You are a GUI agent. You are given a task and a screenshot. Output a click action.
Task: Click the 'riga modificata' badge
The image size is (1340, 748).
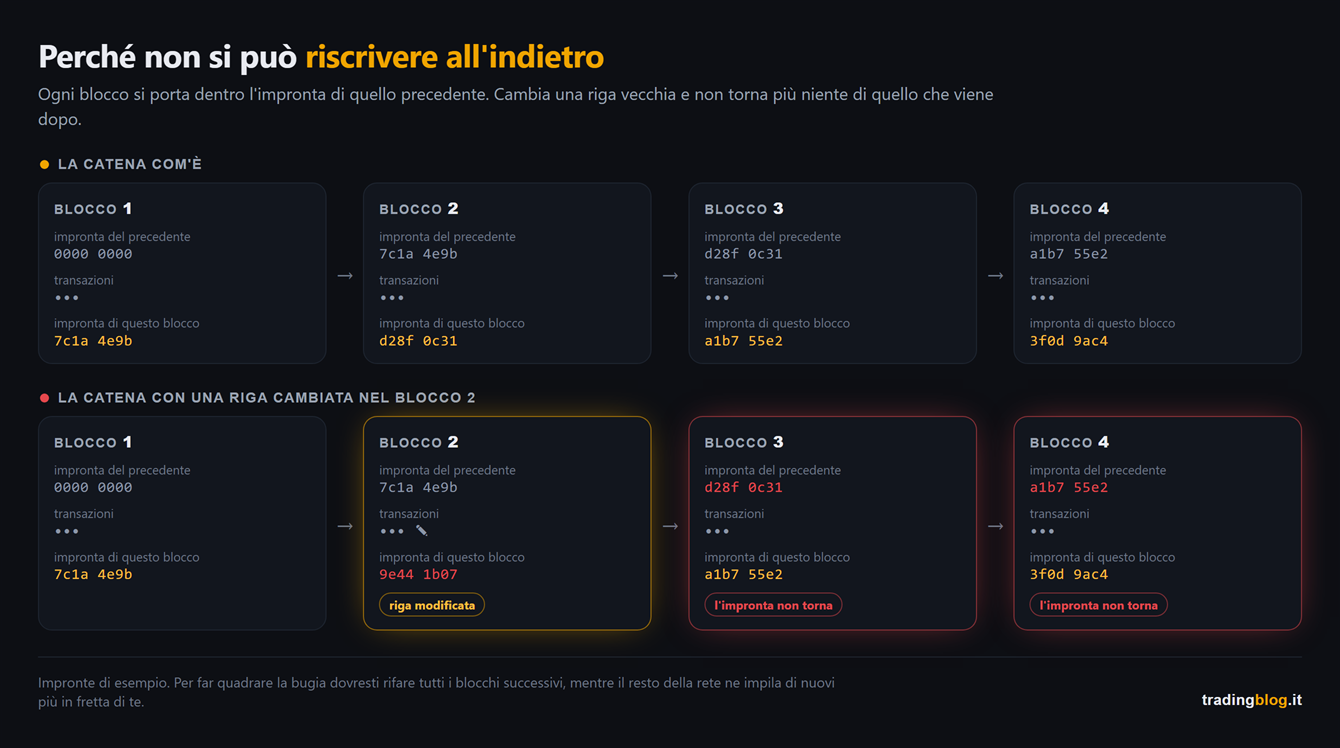[432, 605]
